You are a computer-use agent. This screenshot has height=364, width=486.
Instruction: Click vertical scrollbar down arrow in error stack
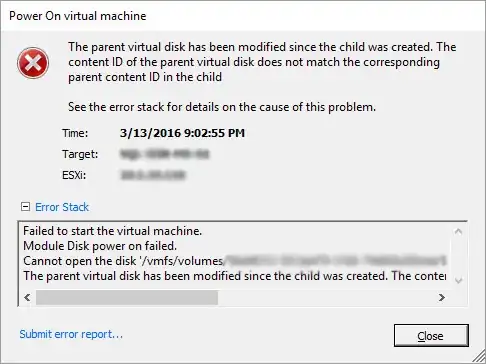(458, 281)
